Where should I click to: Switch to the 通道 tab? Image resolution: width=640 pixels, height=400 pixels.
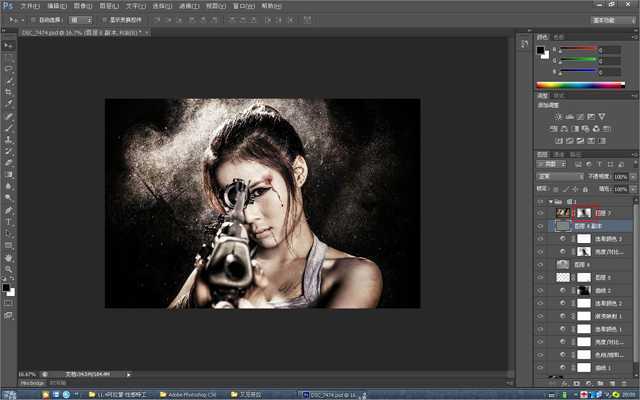[558, 154]
